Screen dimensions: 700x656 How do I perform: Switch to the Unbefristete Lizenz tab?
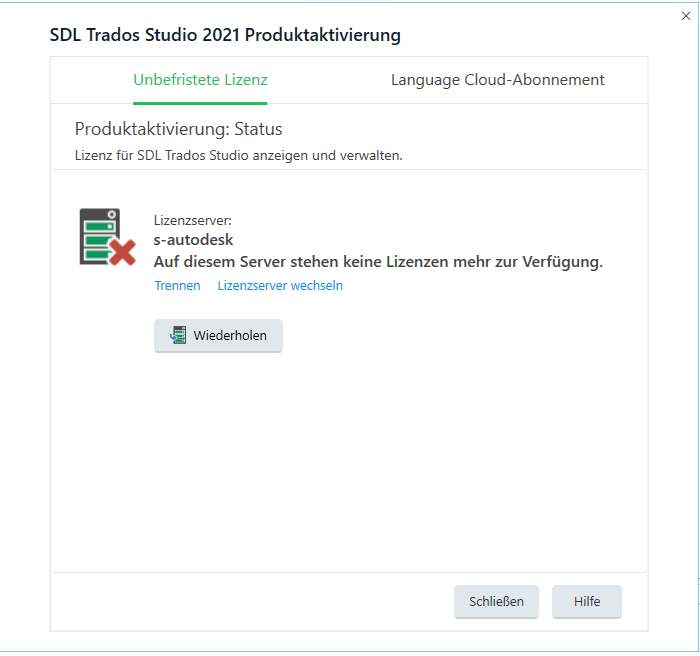[200, 80]
